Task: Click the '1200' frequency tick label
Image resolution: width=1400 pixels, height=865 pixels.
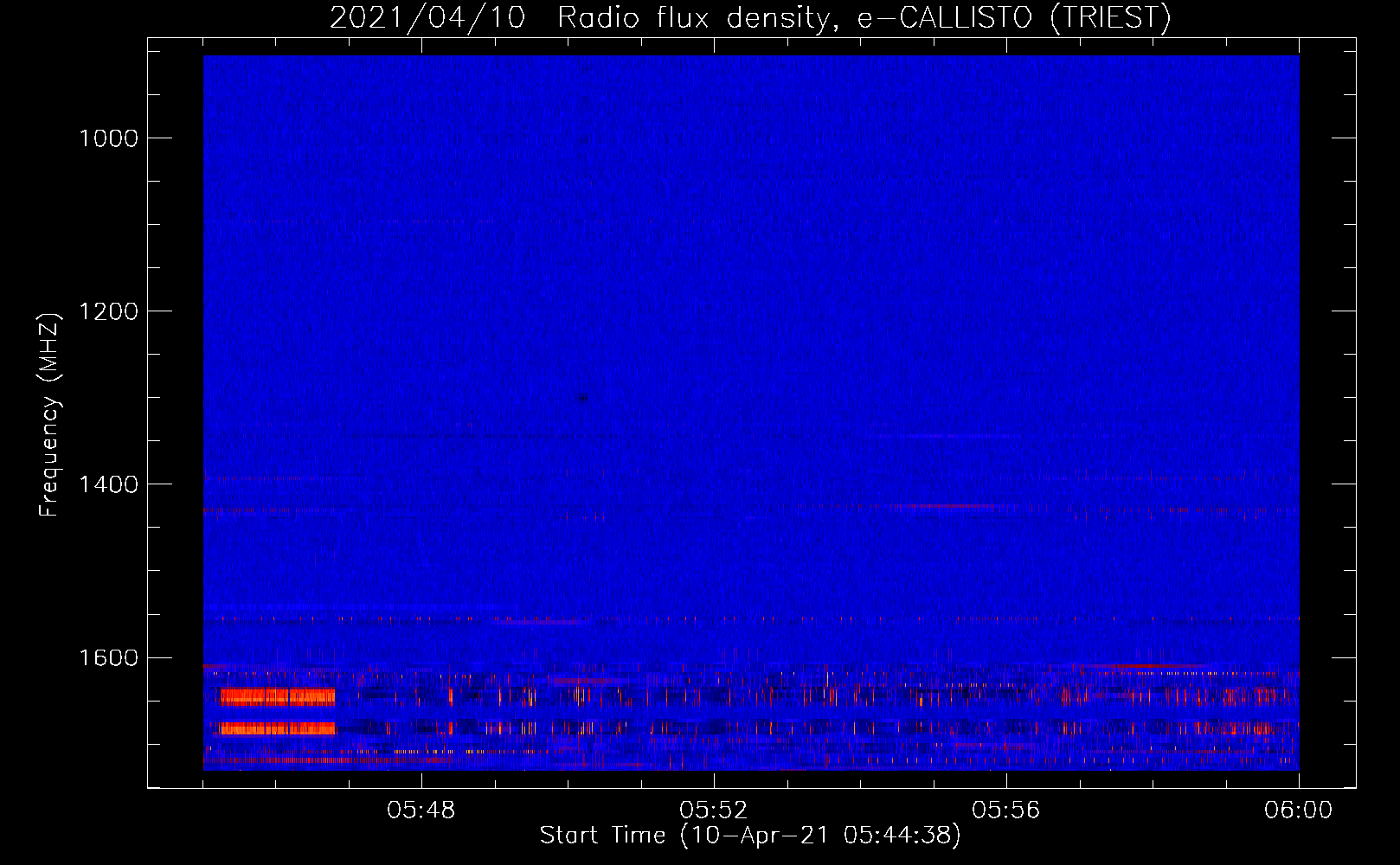Action: point(108,311)
